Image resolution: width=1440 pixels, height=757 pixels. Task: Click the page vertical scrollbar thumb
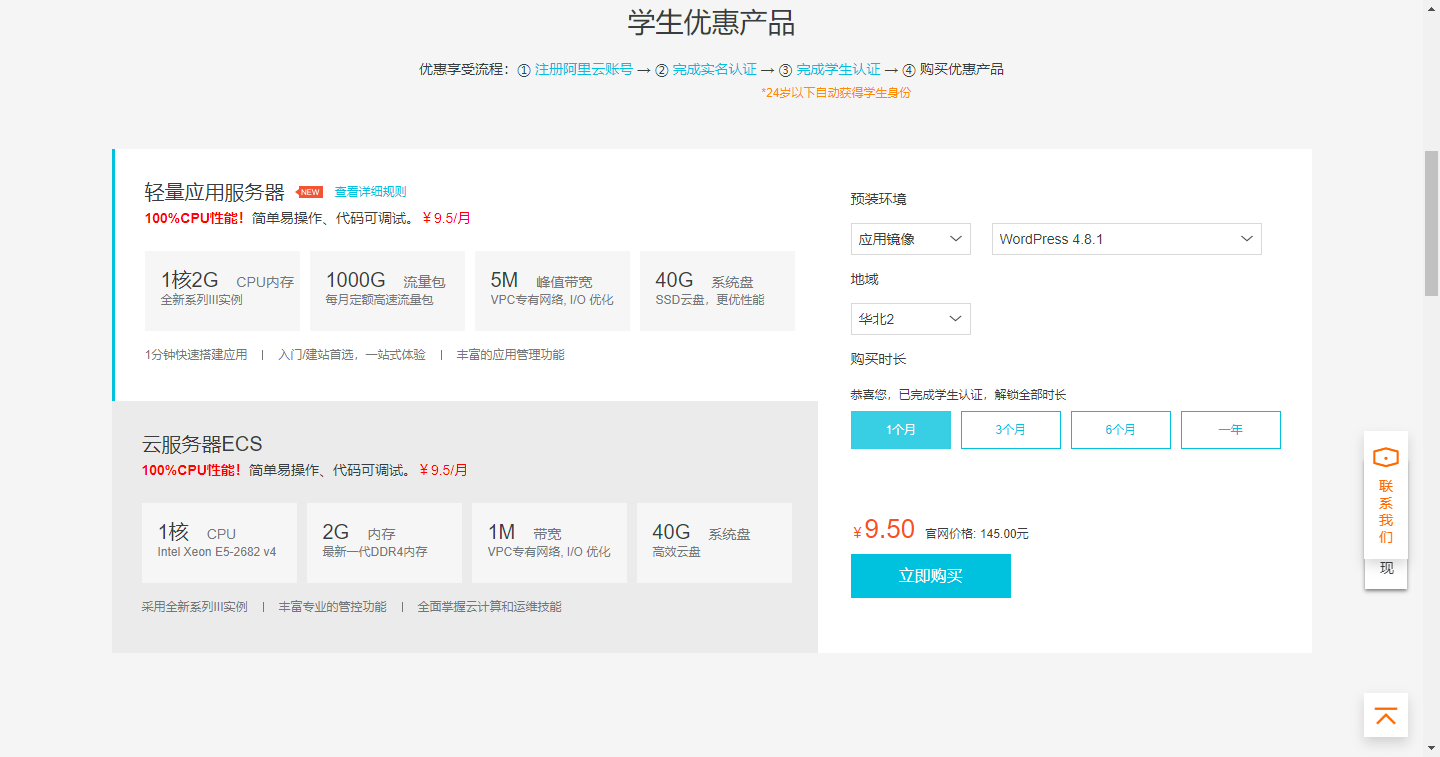pos(1431,223)
